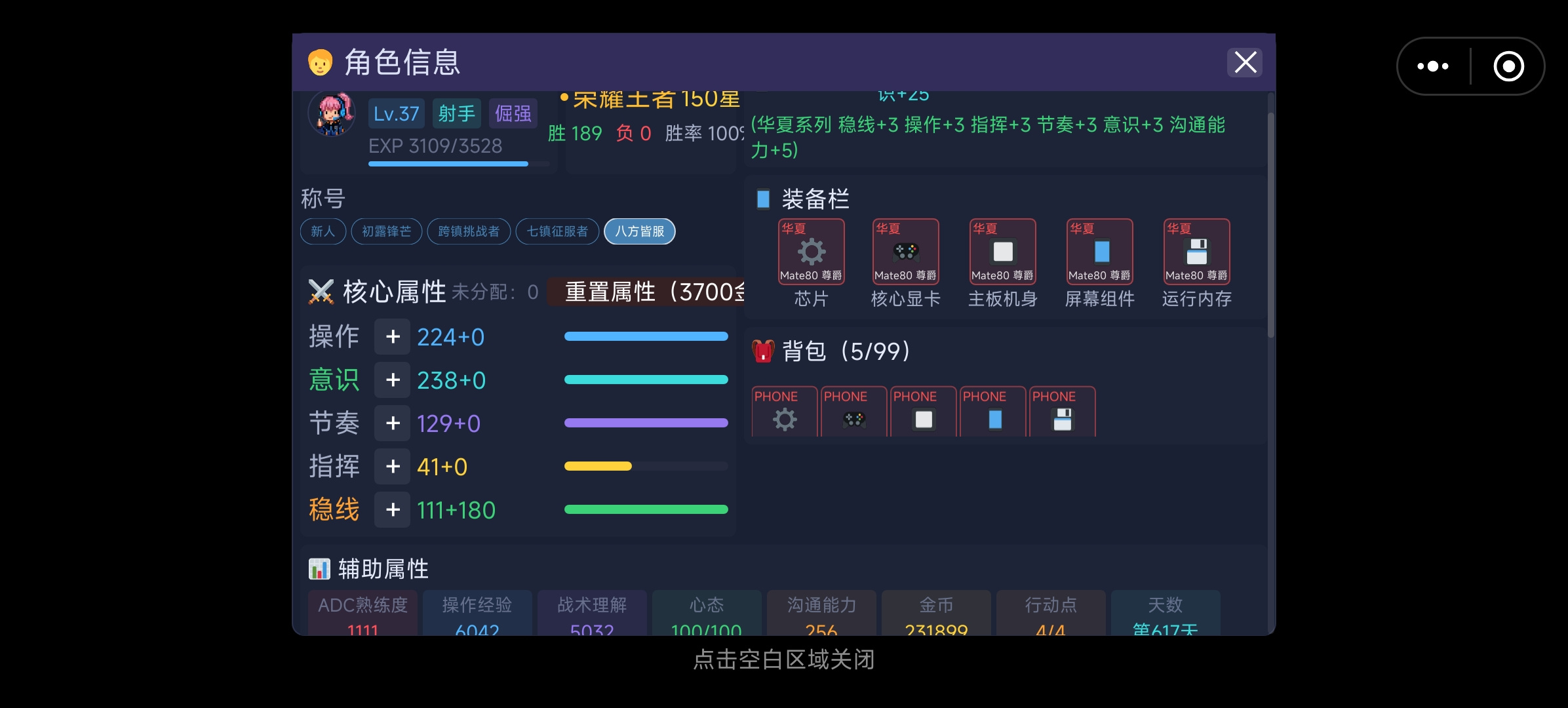
Task: Click the 倔强 personality badge
Action: coord(513,113)
